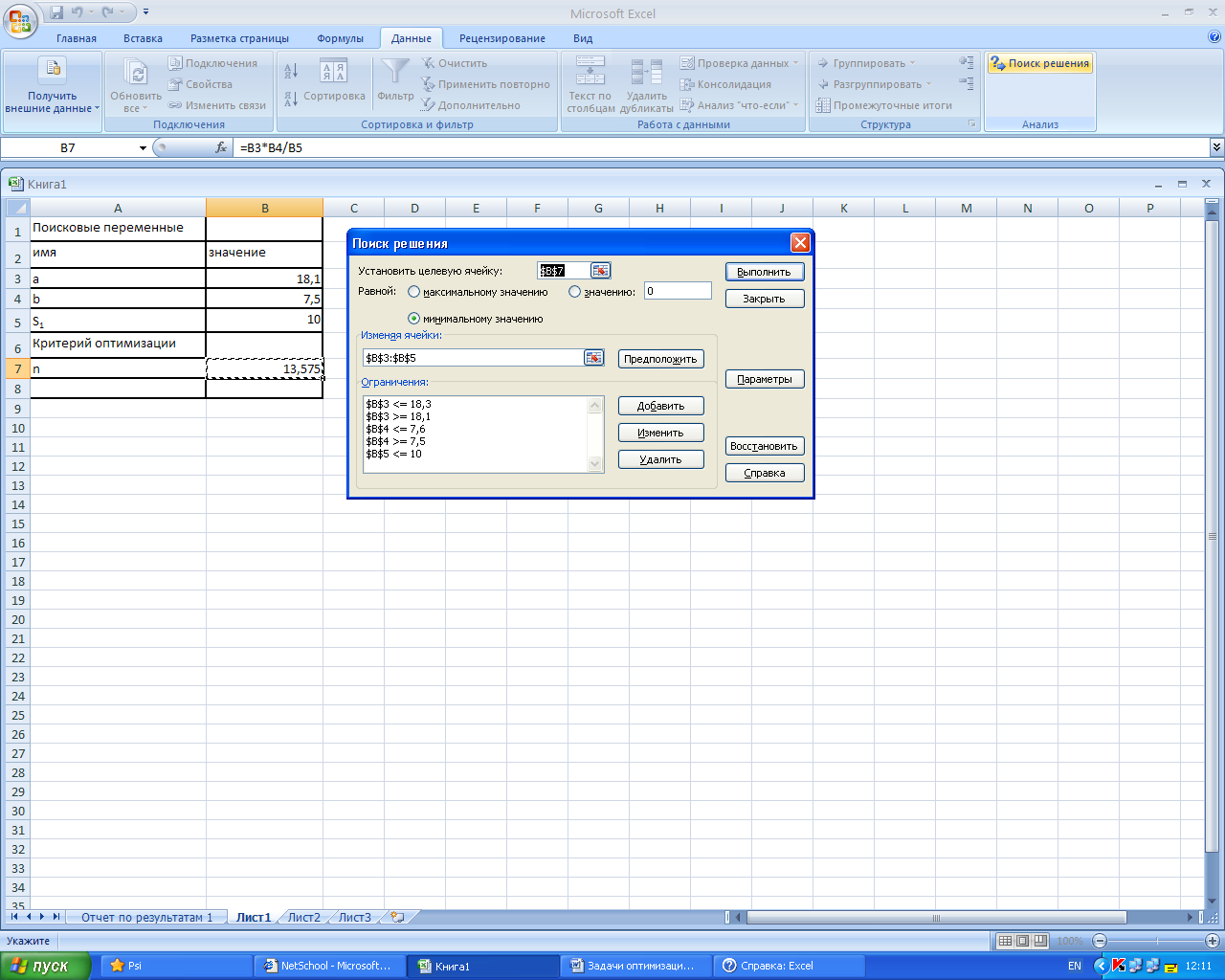Expand the formula bar
This screenshot has width=1225, height=980.
pyautogui.click(x=1216, y=147)
